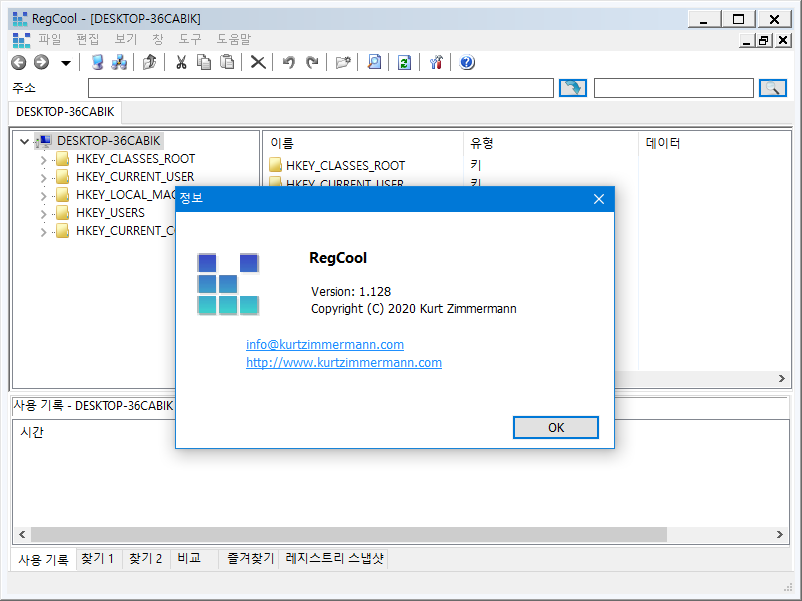Click the history panel scroll left arrow

(x=22, y=535)
